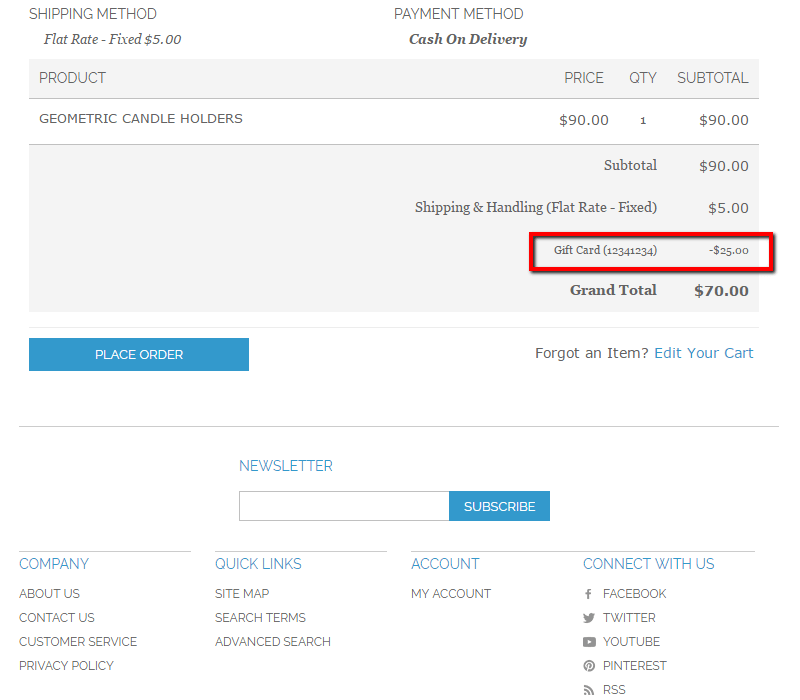800x700 pixels.
Task: Visit the Customer Service page
Action: [x=78, y=642]
